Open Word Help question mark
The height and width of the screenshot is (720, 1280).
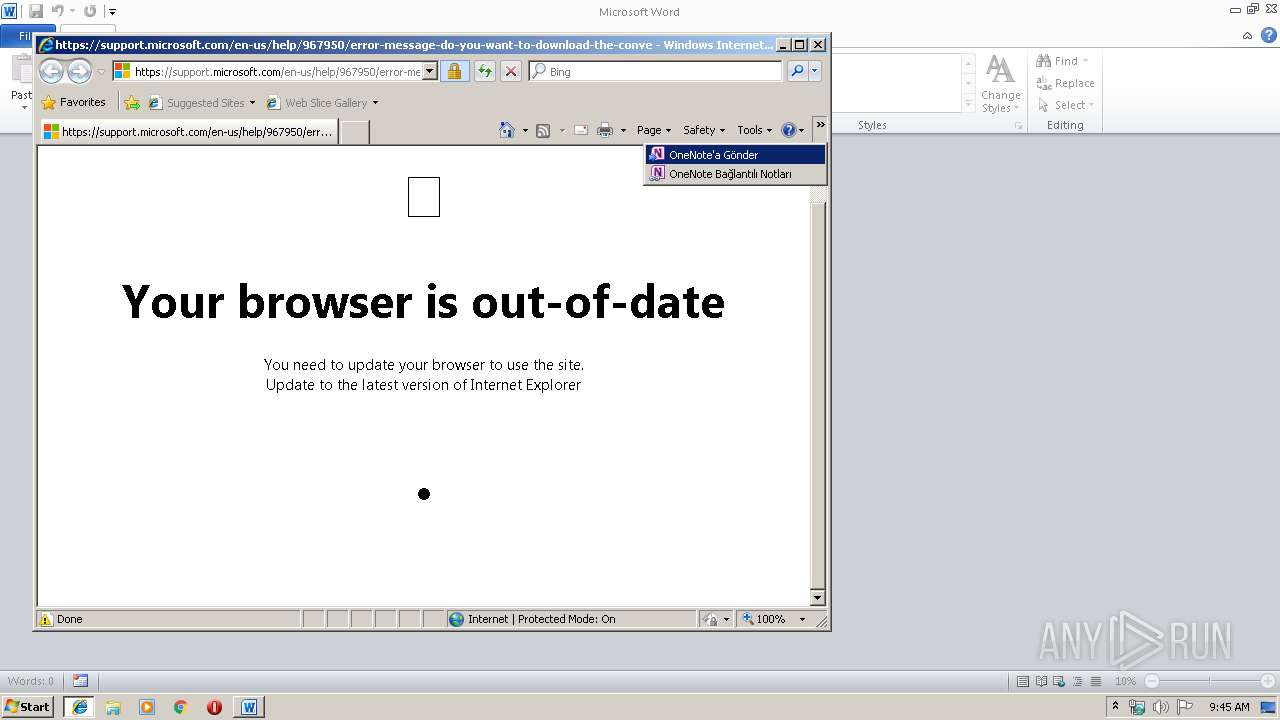(1268, 35)
